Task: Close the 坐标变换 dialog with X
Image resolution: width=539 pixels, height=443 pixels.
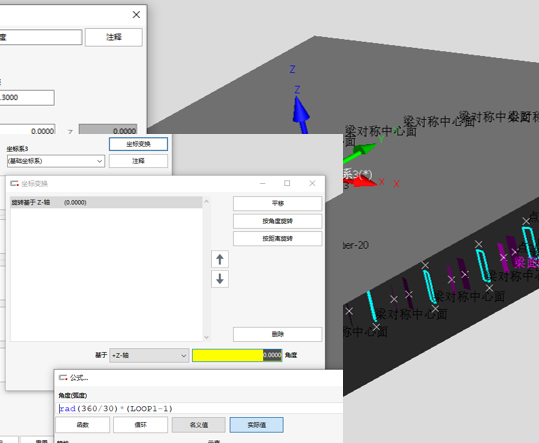Action: click(312, 183)
